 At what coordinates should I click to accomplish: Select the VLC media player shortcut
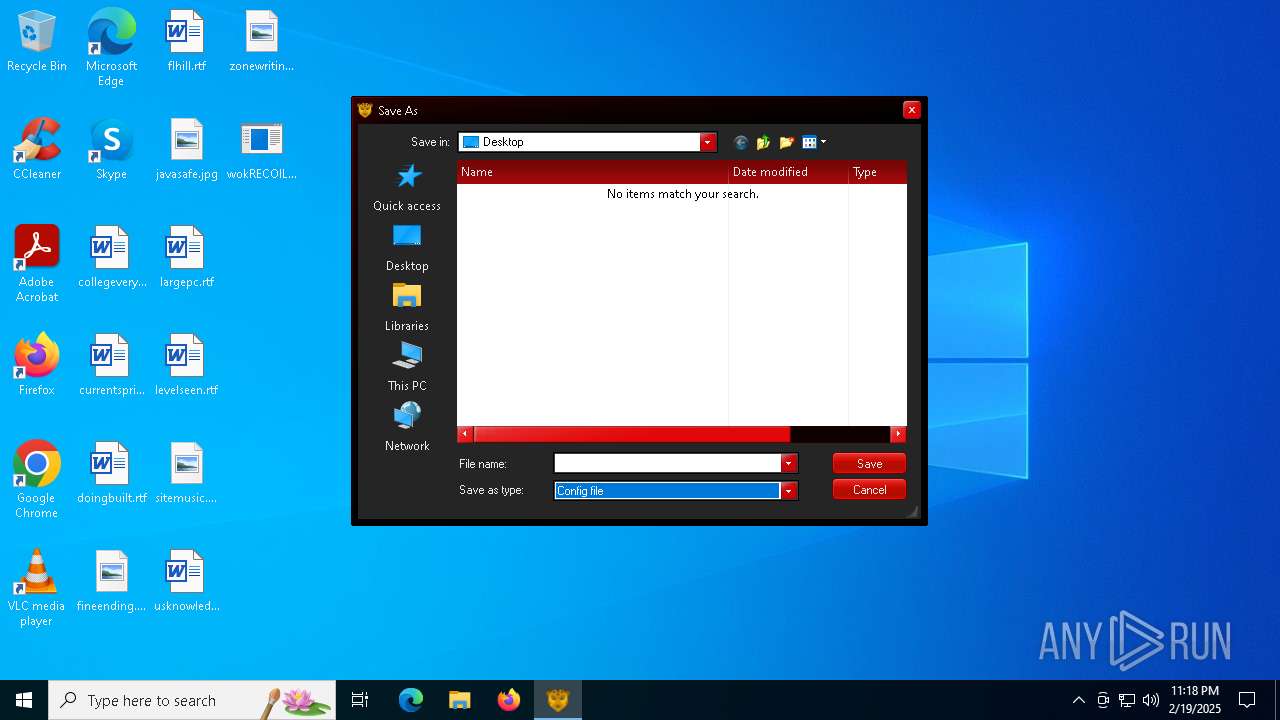pyautogui.click(x=37, y=588)
